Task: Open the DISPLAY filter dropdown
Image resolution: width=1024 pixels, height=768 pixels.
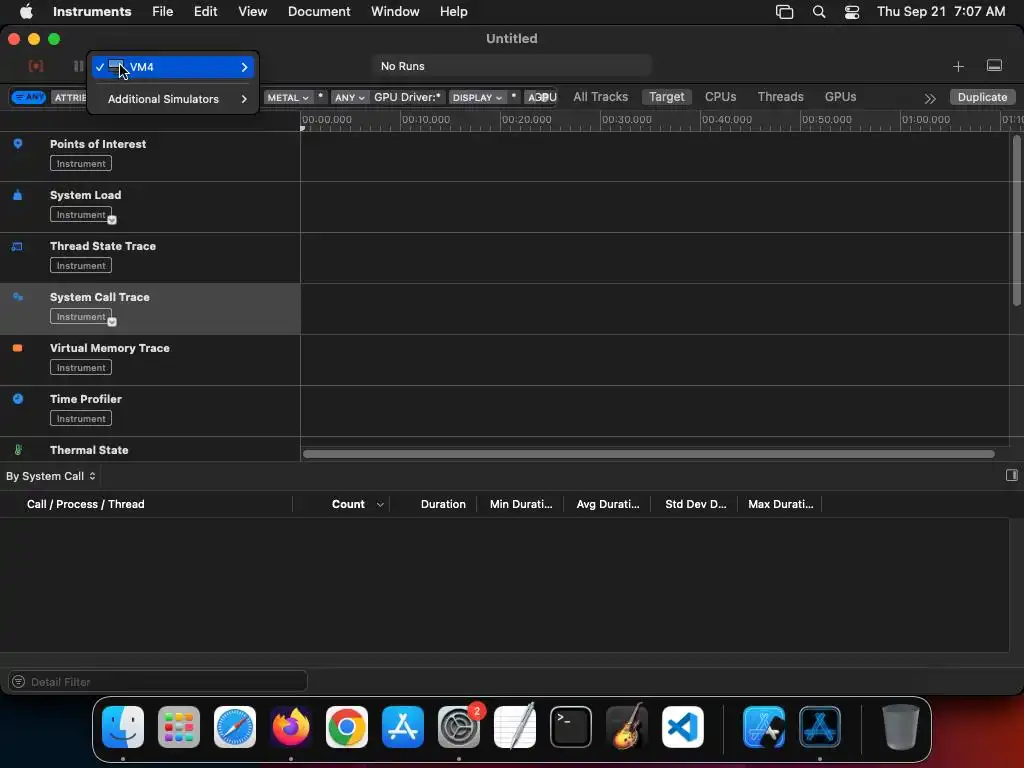Action: pos(477,97)
